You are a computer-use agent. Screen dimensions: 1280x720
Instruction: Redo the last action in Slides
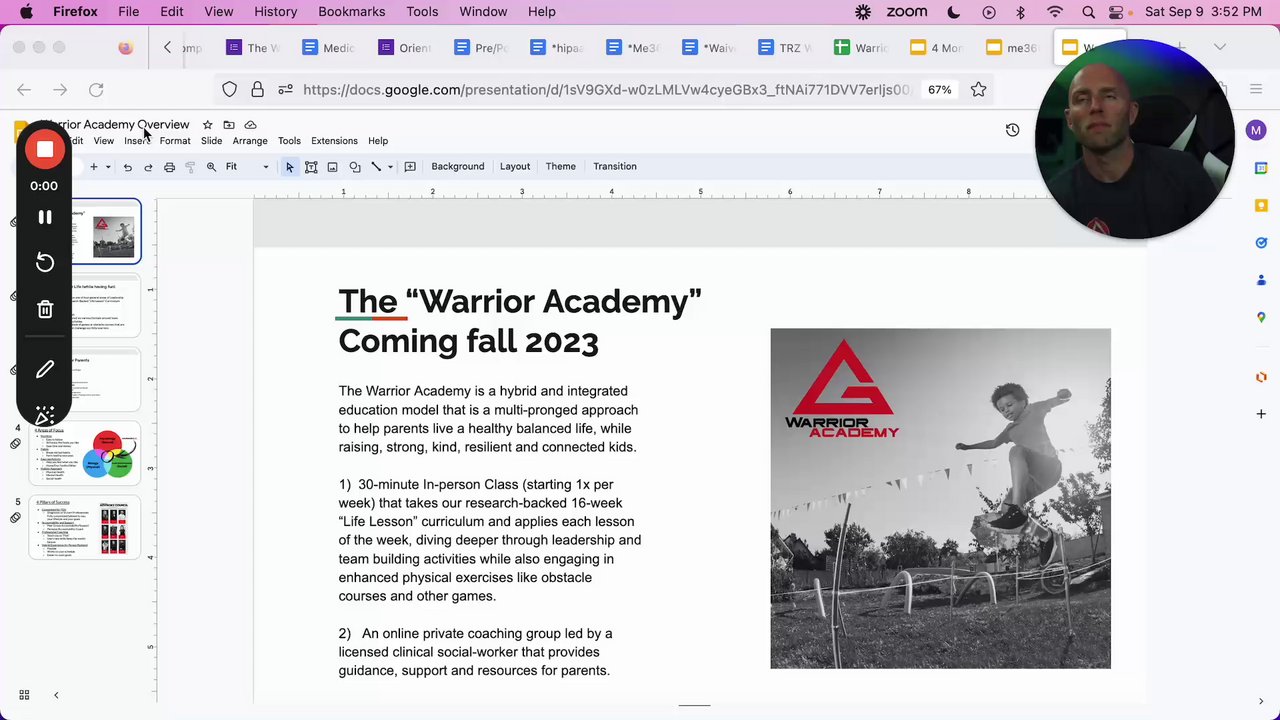coord(148,167)
